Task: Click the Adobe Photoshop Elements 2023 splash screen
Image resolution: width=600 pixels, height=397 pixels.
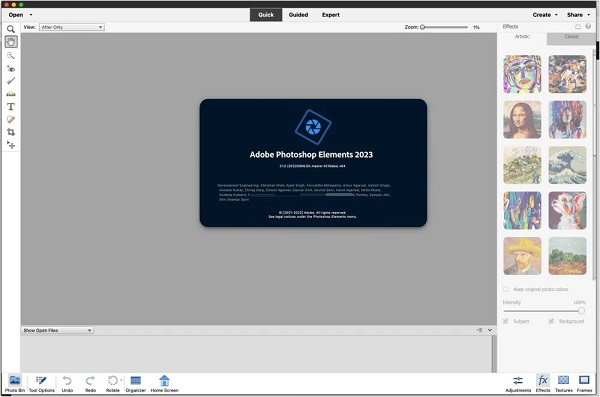Action: [x=313, y=163]
